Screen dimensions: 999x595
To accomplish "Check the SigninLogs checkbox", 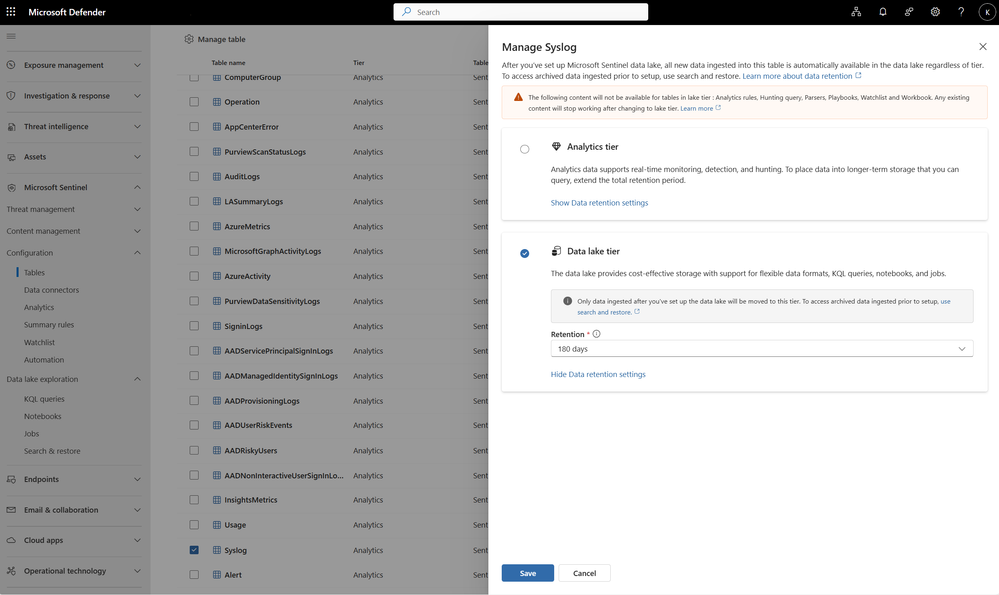I will point(194,326).
